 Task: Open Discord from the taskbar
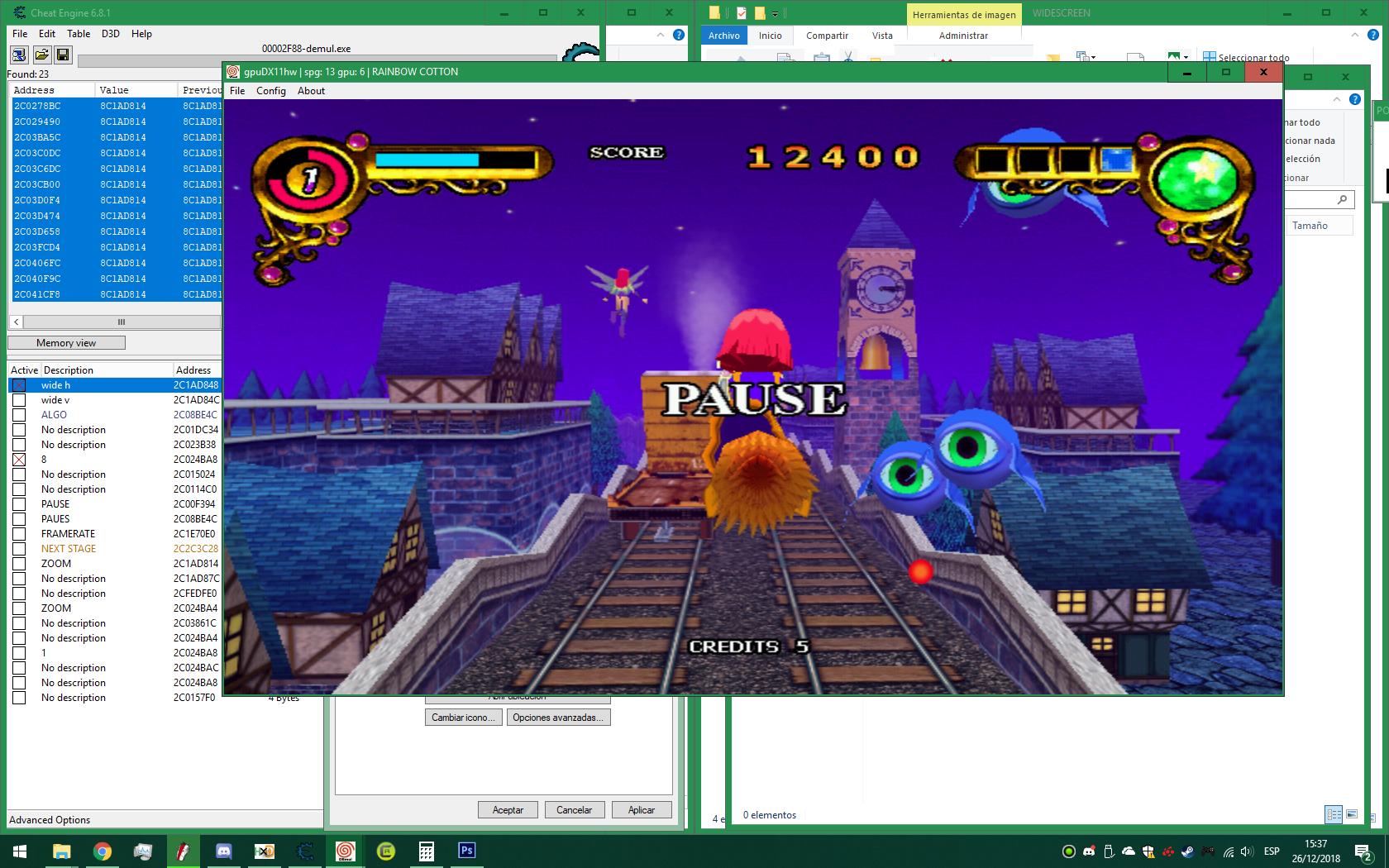pos(224,851)
